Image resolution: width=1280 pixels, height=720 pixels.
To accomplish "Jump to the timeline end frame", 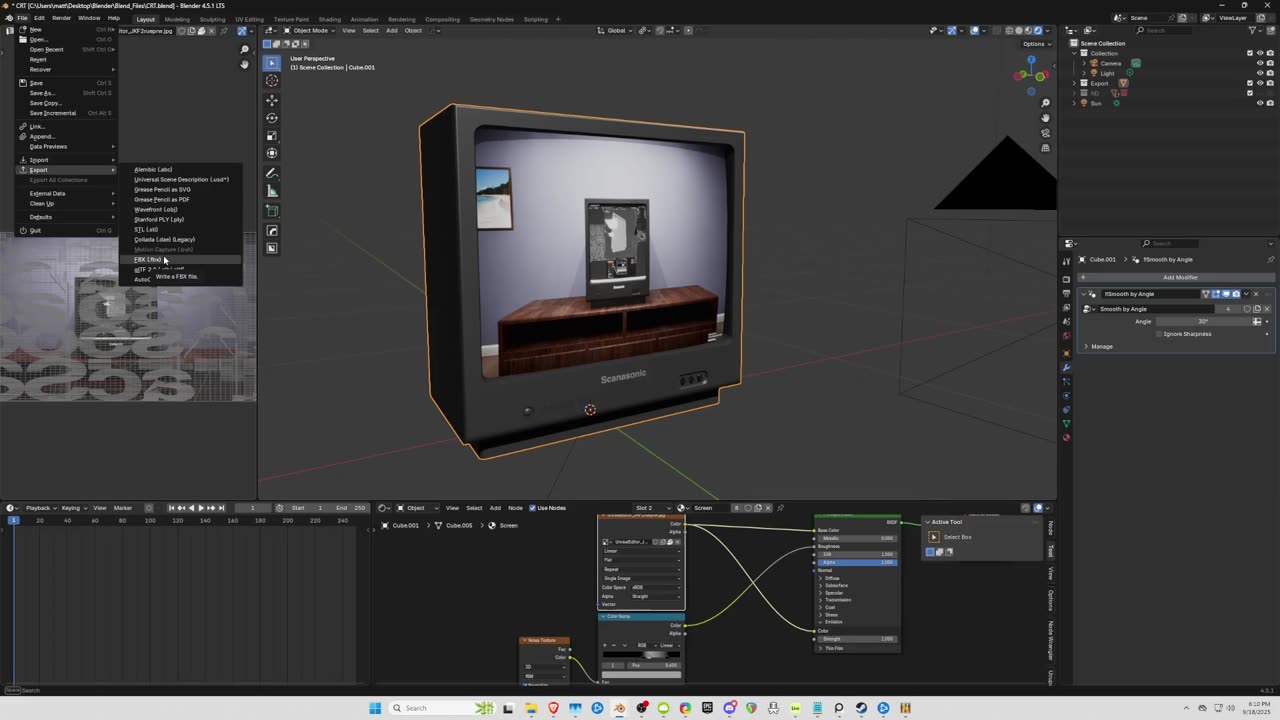I will pos(219,508).
